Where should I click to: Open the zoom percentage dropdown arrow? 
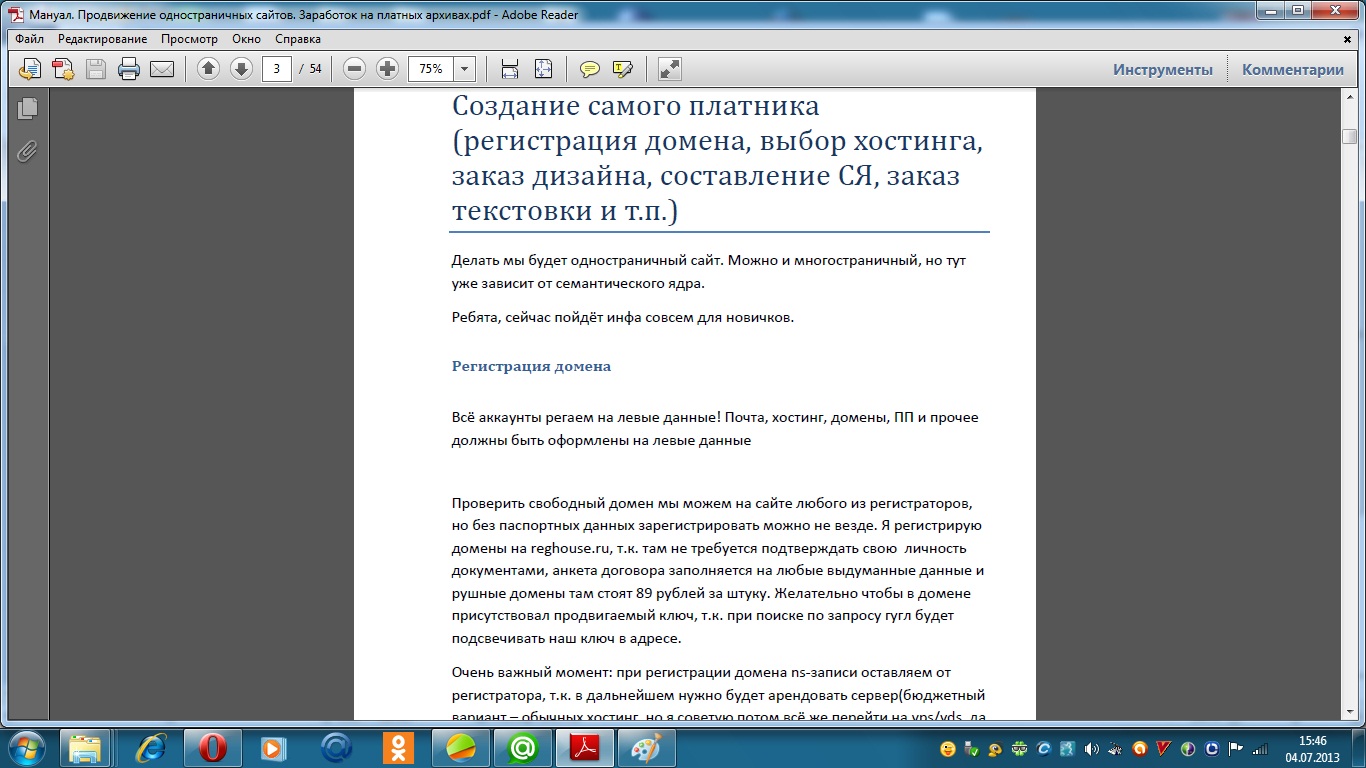point(465,69)
